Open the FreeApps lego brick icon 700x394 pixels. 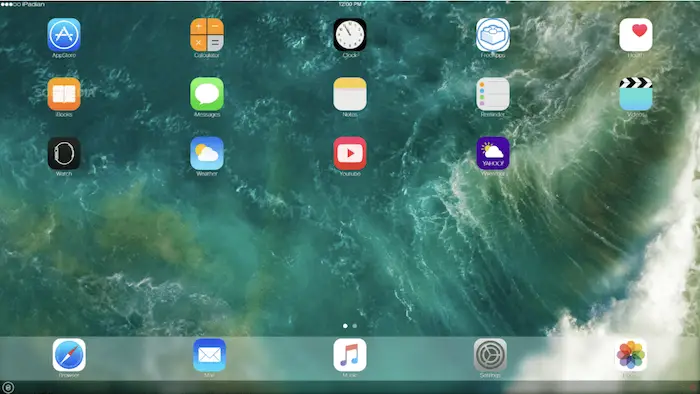point(493,35)
